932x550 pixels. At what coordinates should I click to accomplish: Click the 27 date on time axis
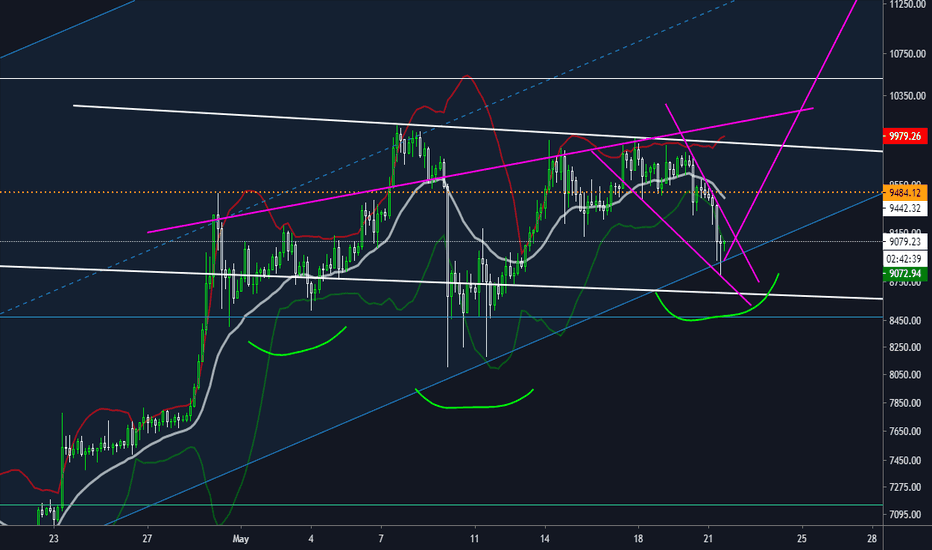[x=147, y=539]
